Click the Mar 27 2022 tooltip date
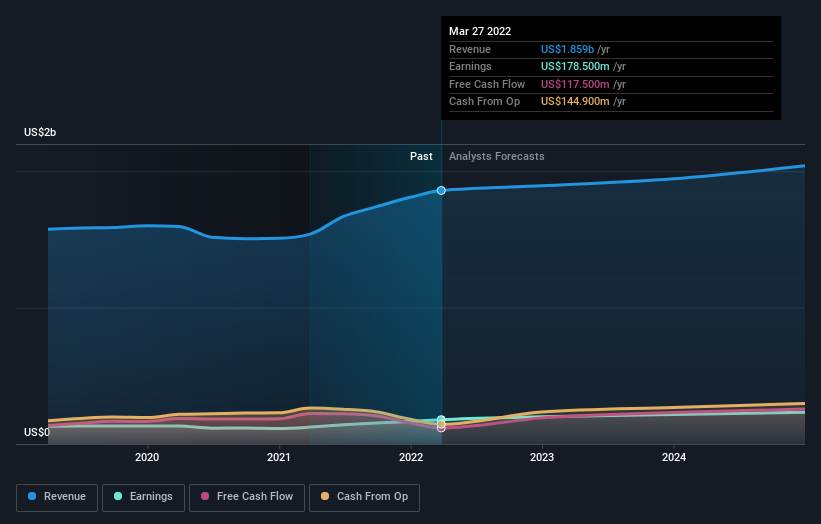The image size is (821, 524). point(480,31)
